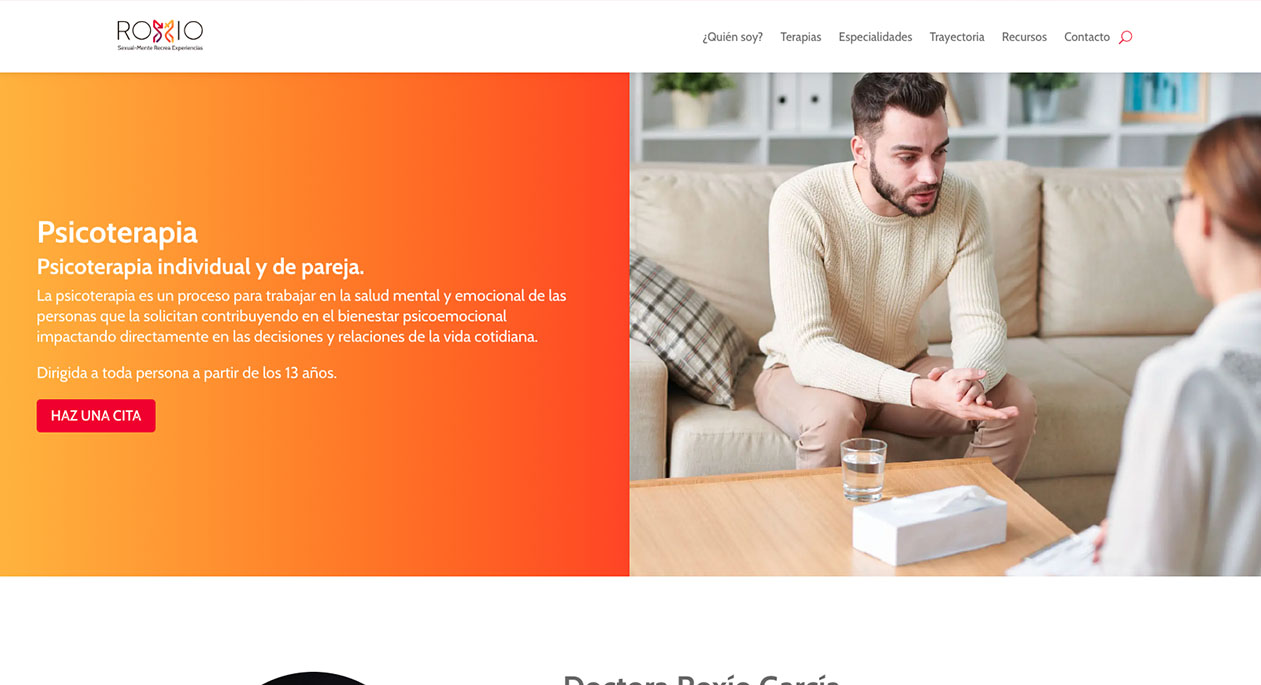The image size is (1261, 685).
Task: Click the subtitle Psicoterapia individual y de pareja
Action: coord(200,267)
